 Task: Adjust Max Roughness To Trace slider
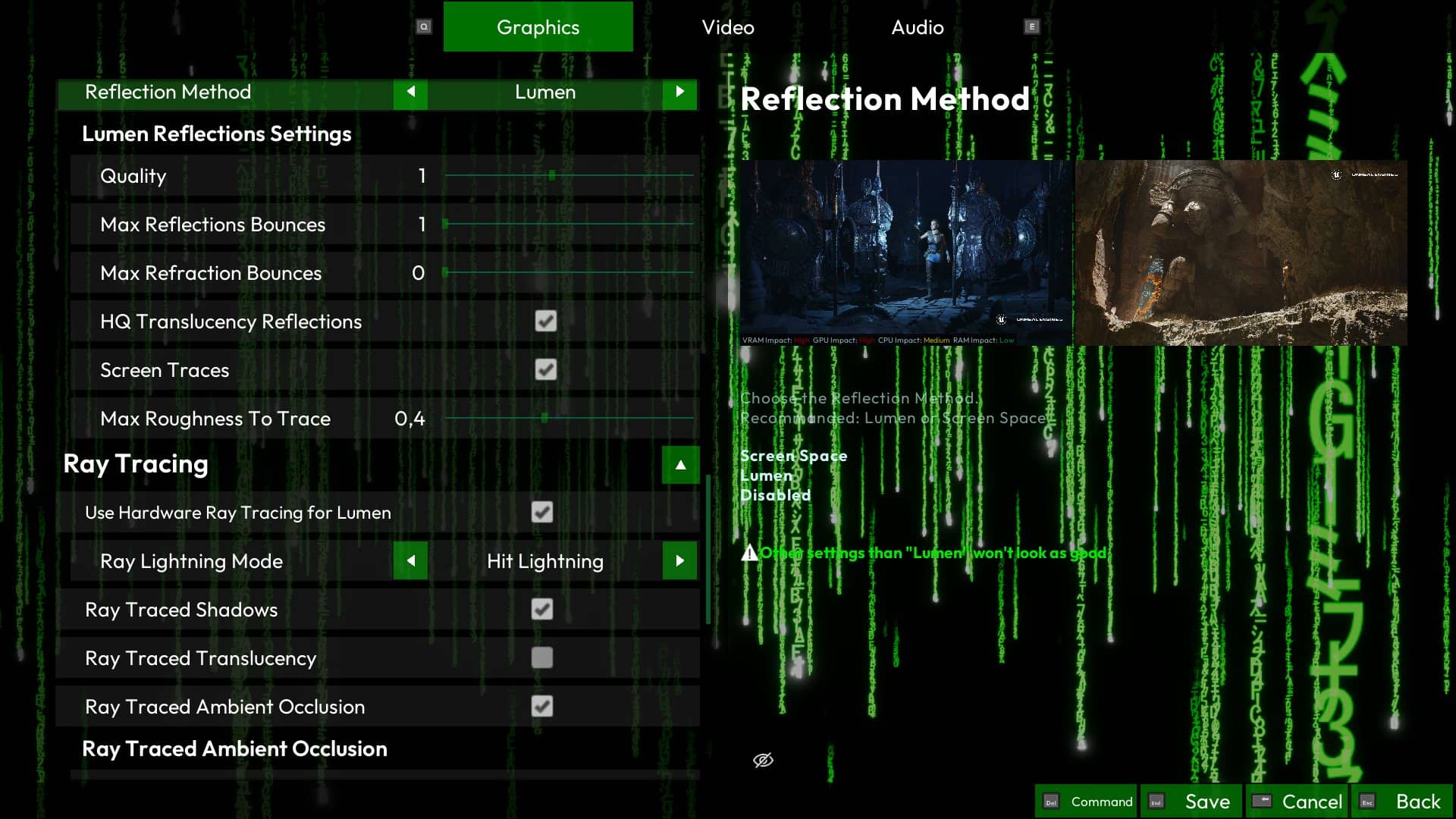pyautogui.click(x=569, y=418)
